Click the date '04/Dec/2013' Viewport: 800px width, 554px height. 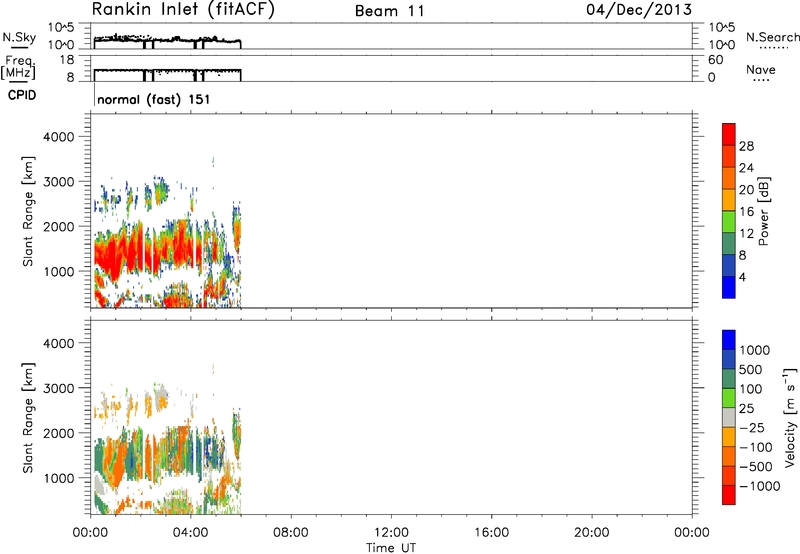[639, 9]
